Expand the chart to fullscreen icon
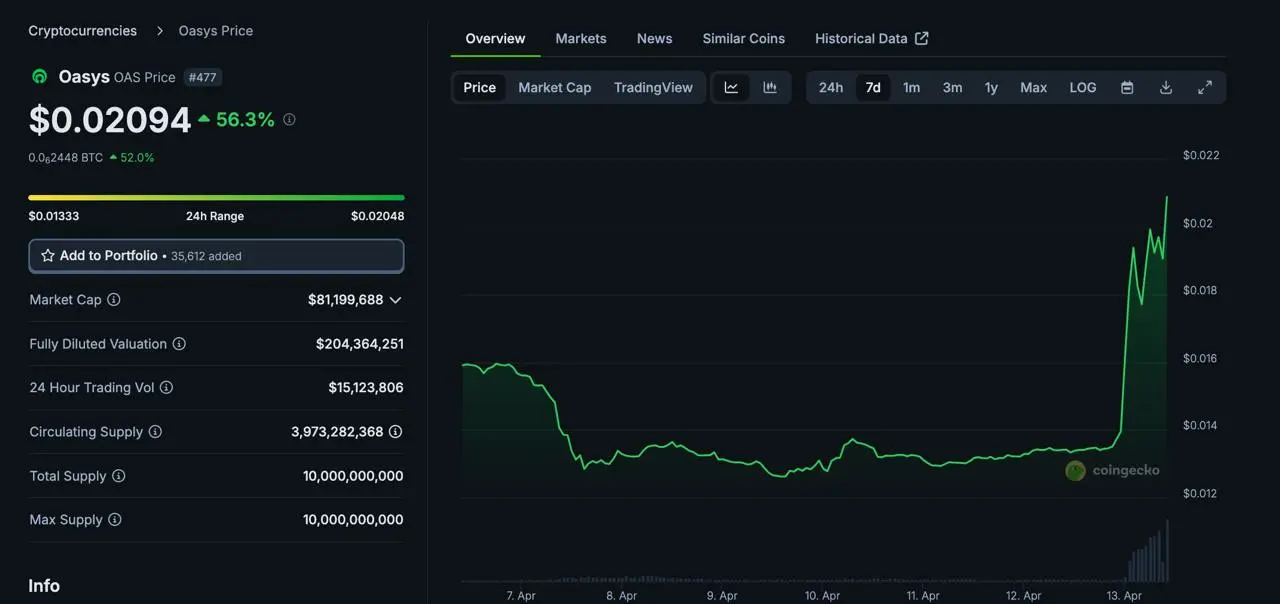Viewport: 1280px width, 604px height. [1204, 87]
